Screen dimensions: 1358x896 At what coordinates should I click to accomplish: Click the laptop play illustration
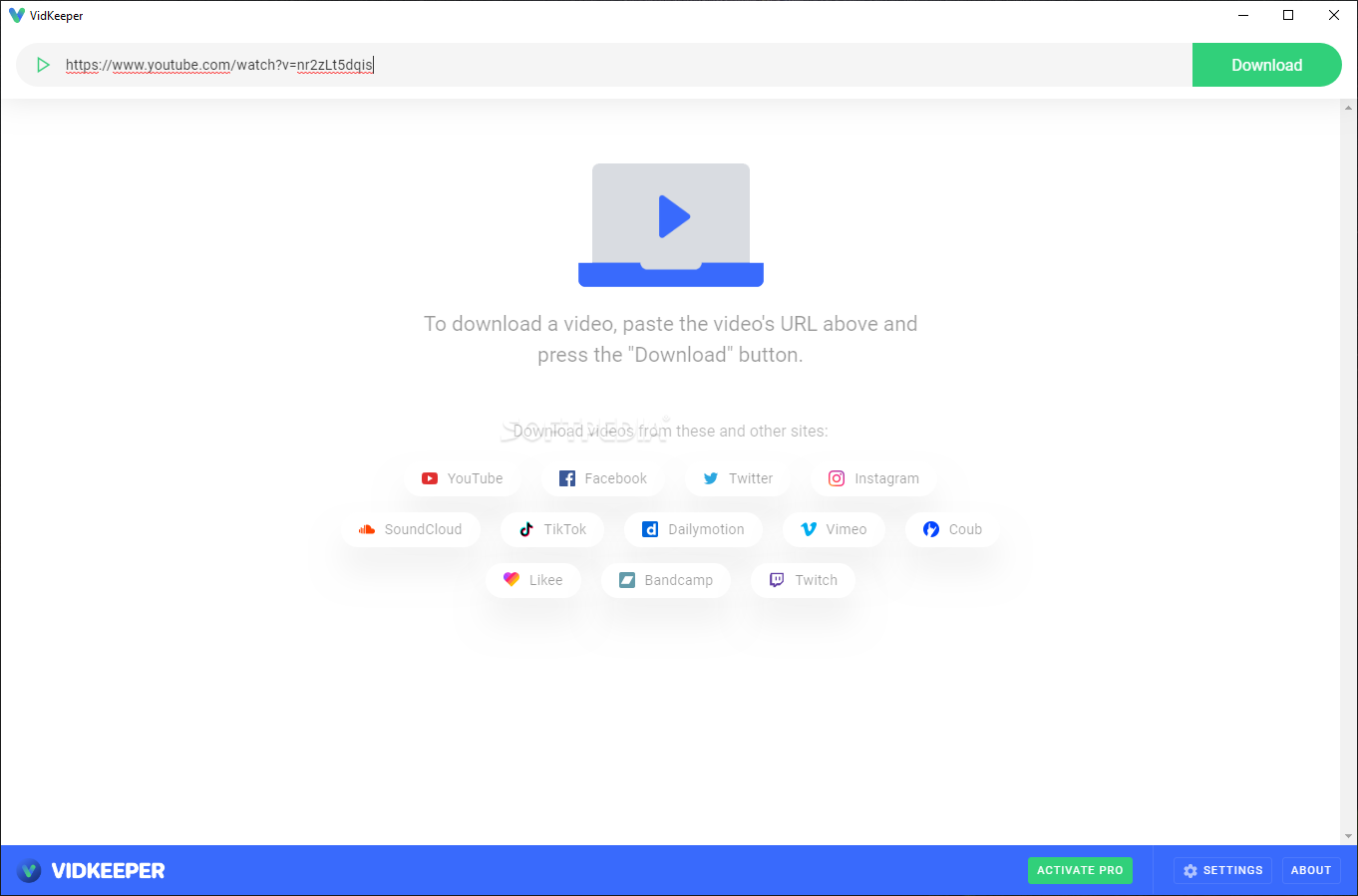coord(671,225)
